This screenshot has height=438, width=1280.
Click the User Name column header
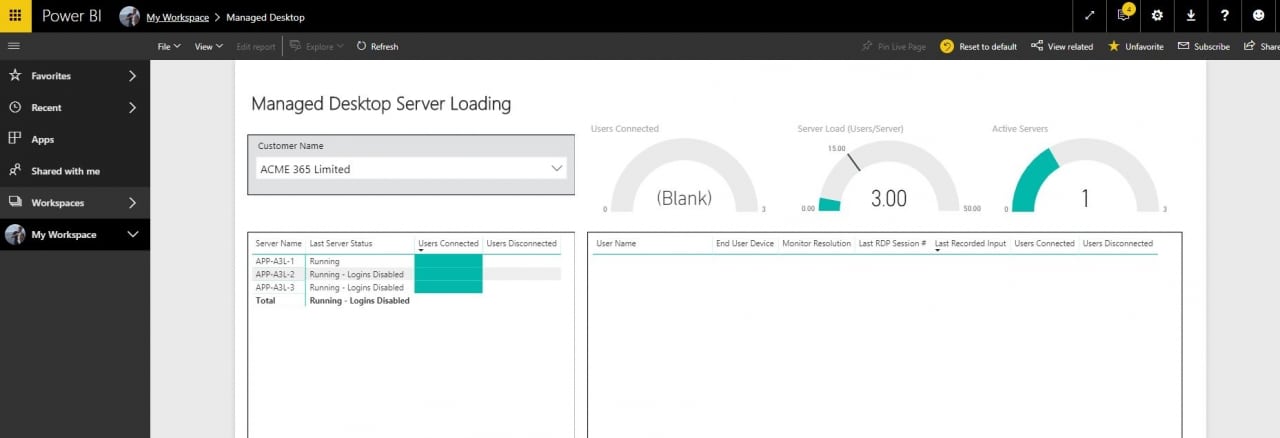pyautogui.click(x=616, y=244)
